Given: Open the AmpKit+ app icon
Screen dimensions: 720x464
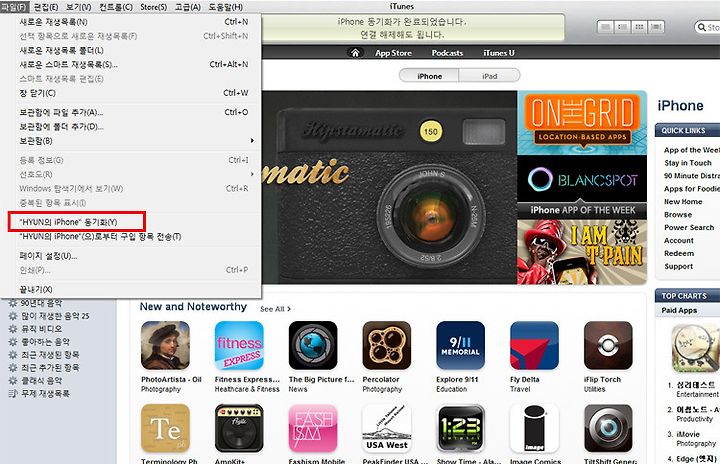Looking at the screenshot, I should click(239, 429).
